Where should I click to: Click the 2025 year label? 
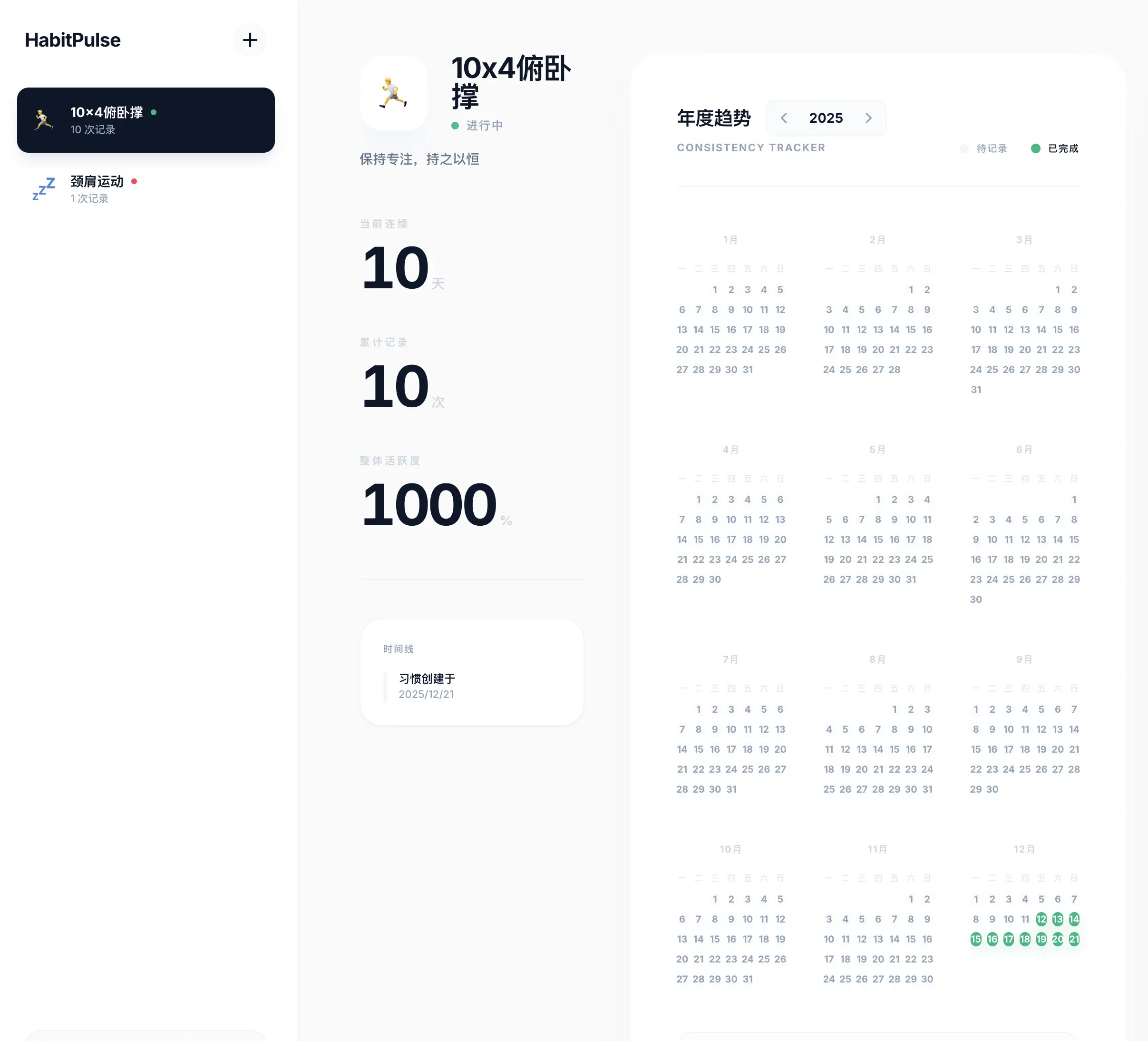826,118
